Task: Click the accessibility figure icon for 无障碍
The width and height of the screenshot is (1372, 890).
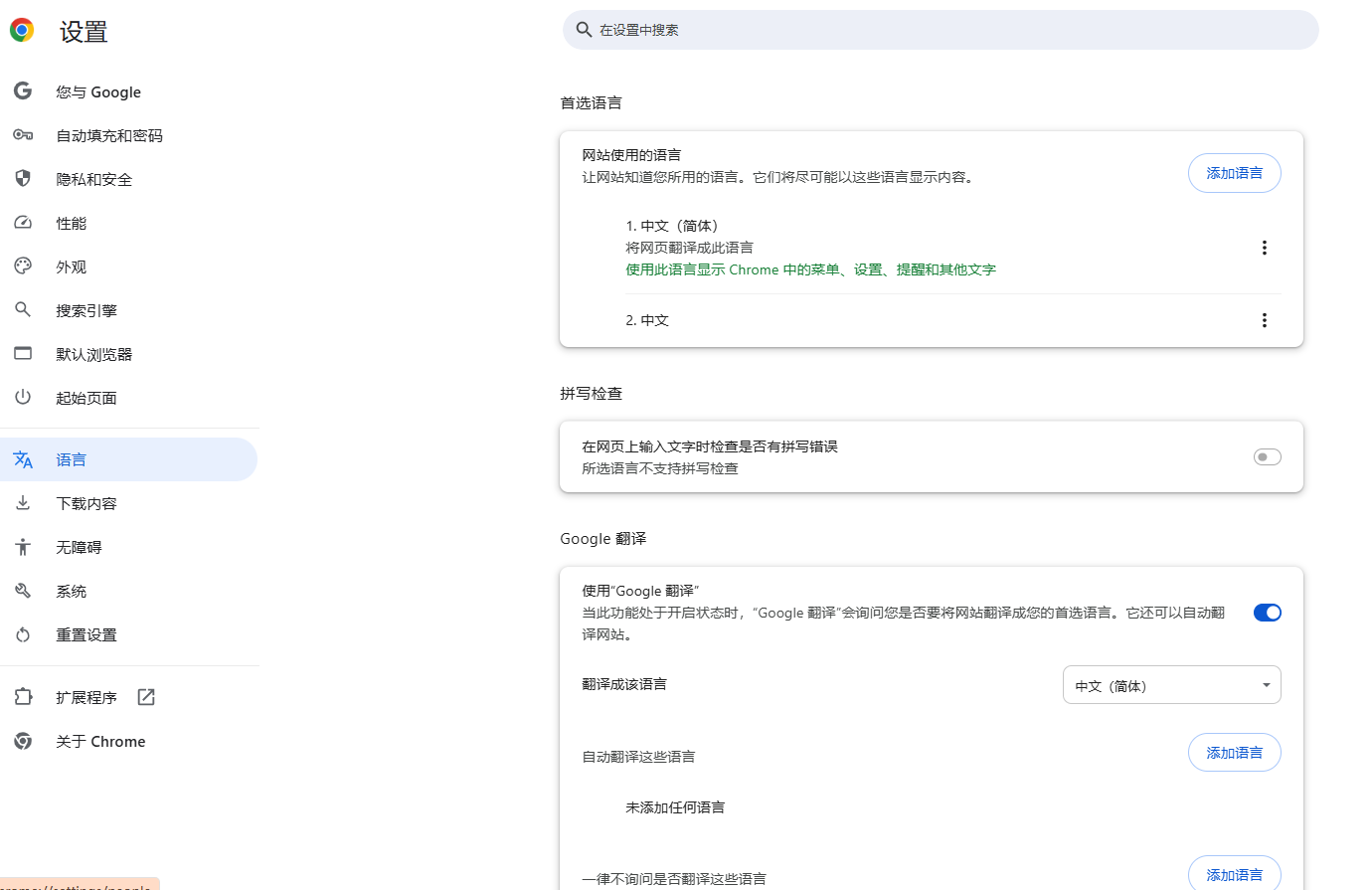Action: (x=23, y=547)
